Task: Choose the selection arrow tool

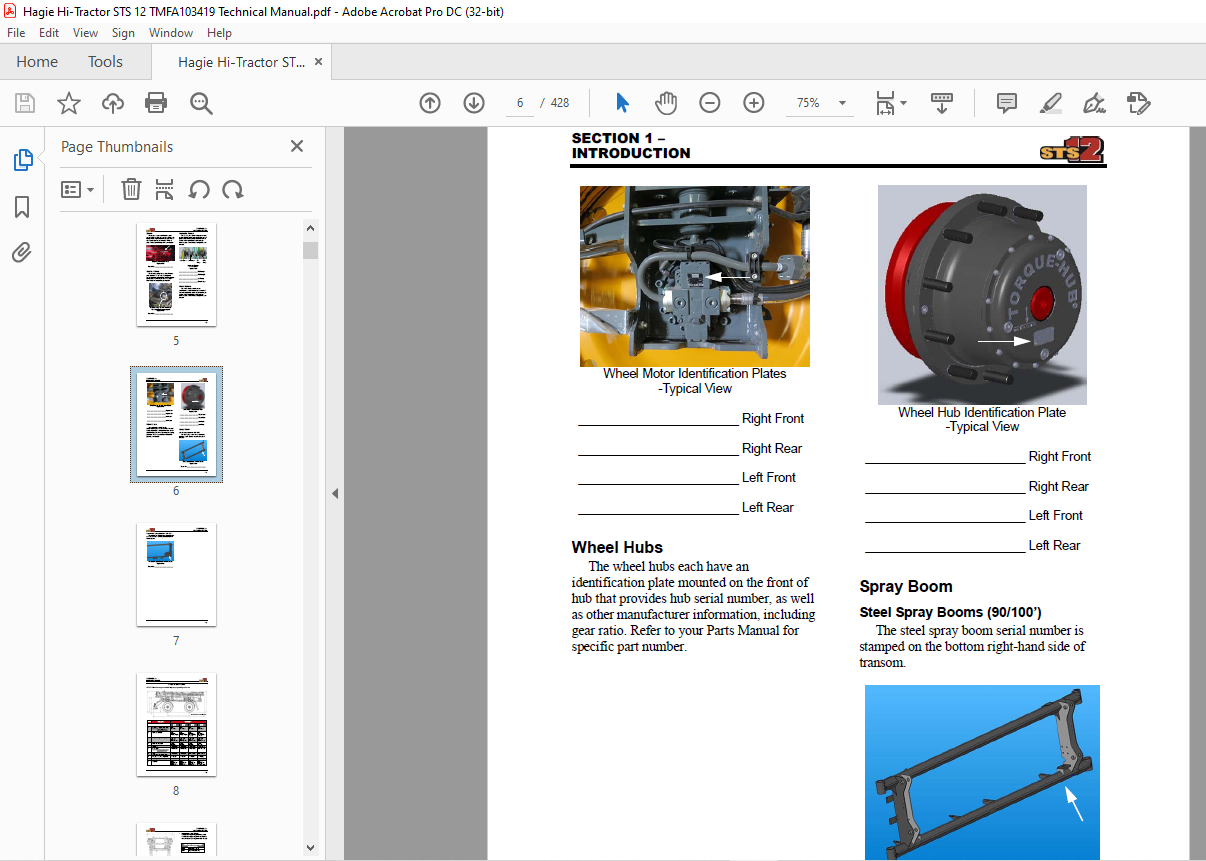Action: point(623,103)
